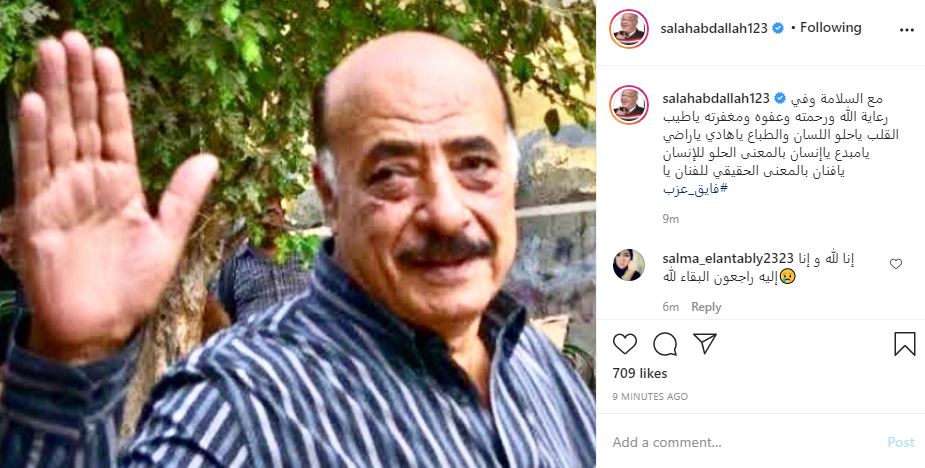This screenshot has width=925, height=468.
Task: Save post with the bookmark icon
Action: point(904,344)
